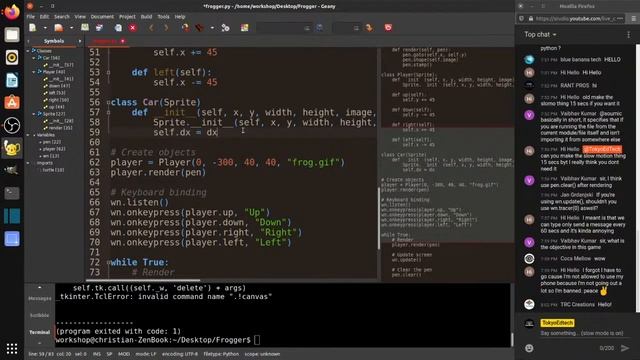Close the frogger.py document tab
Image resolution: width=640 pixels, height=360 pixels.
[122, 41]
